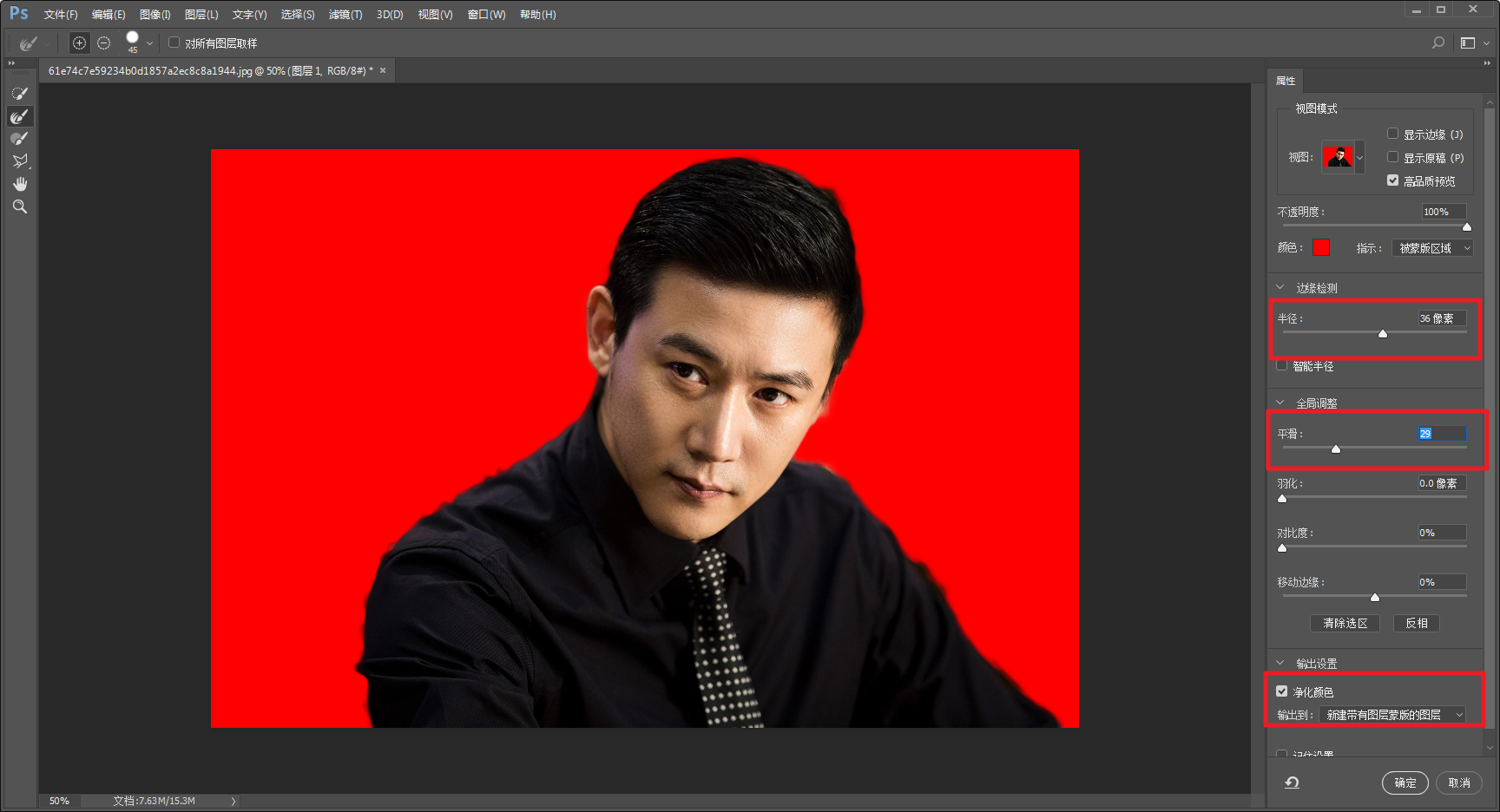The width and height of the screenshot is (1500, 812).
Task: Close the document tab 61e74c7e...jpg
Action: click(x=383, y=71)
